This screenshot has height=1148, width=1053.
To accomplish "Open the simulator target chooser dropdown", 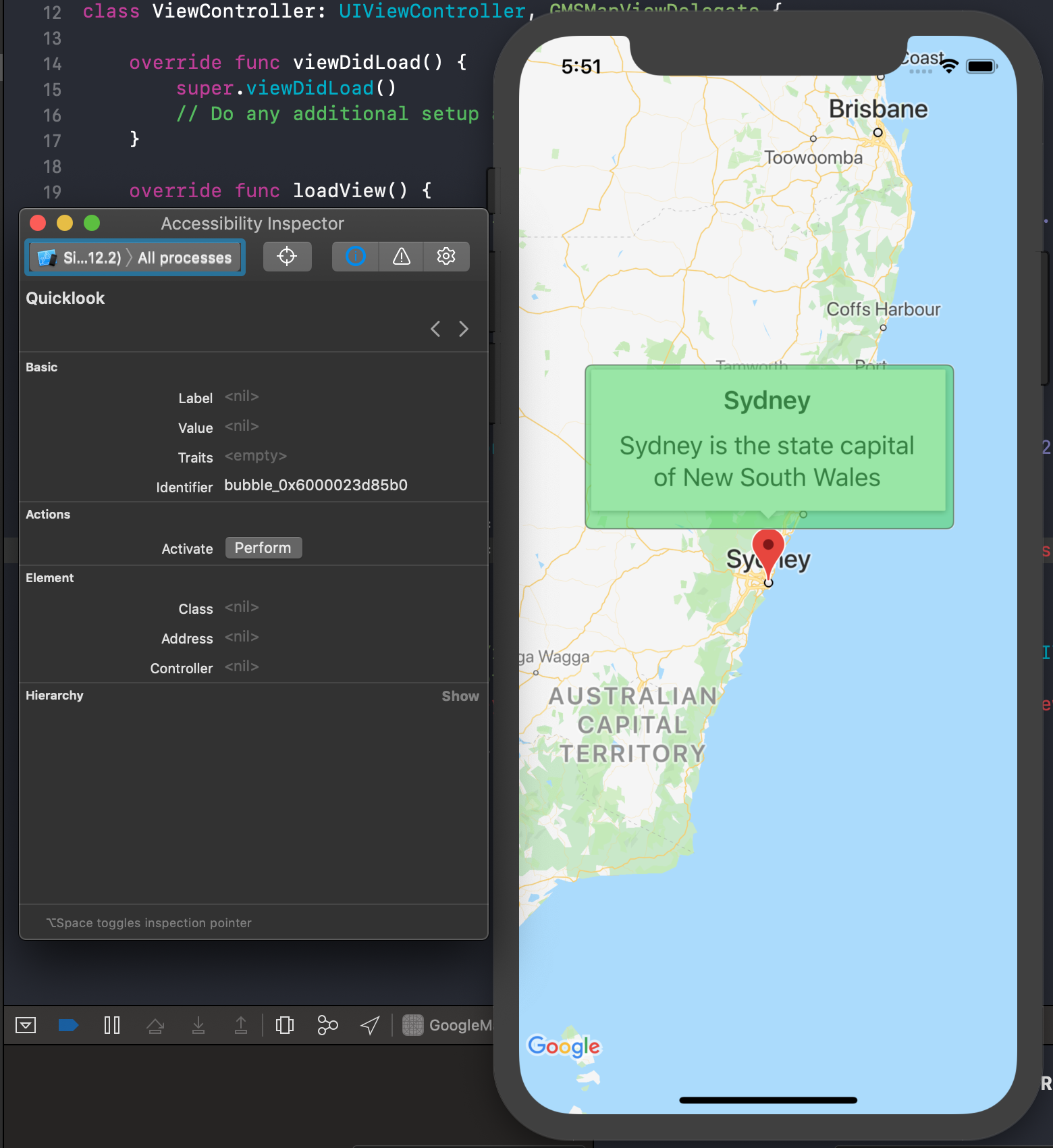I will pyautogui.click(x=78, y=258).
